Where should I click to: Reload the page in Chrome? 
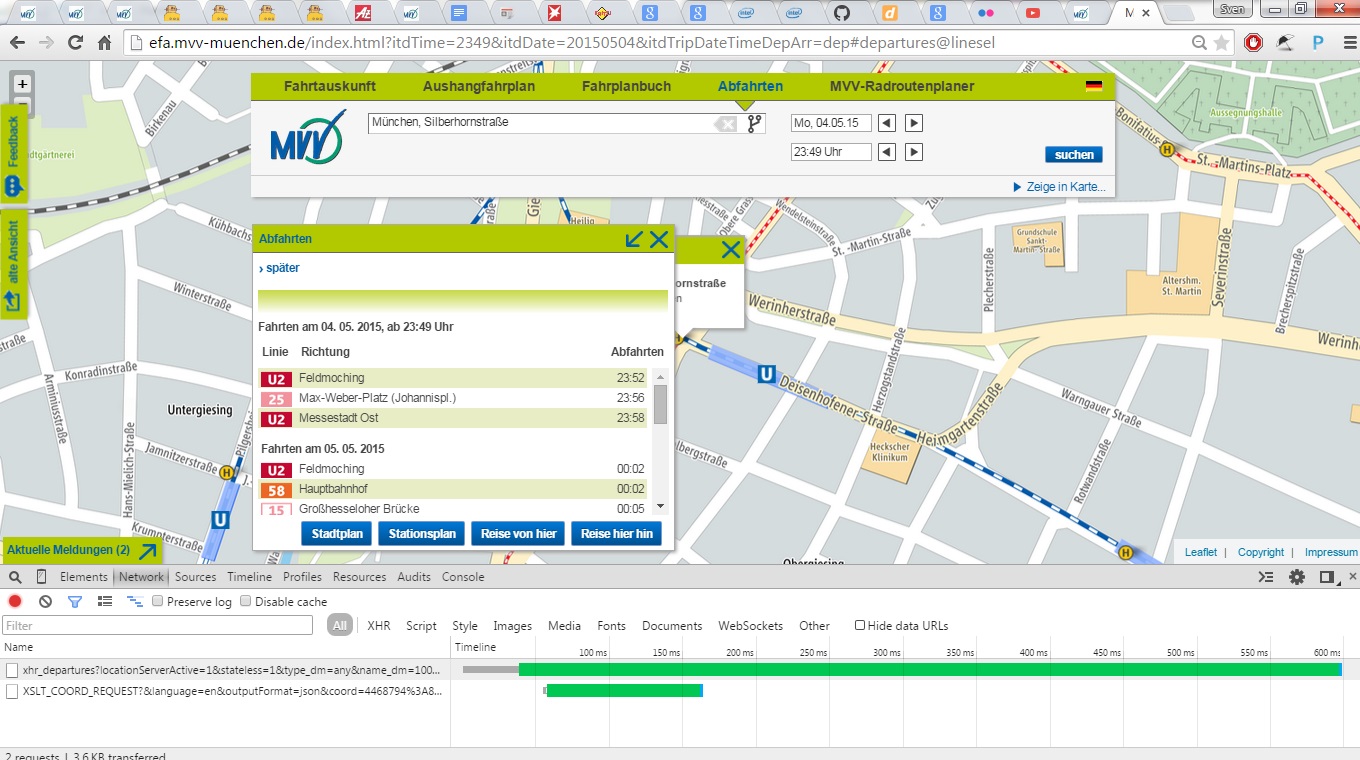click(x=75, y=43)
